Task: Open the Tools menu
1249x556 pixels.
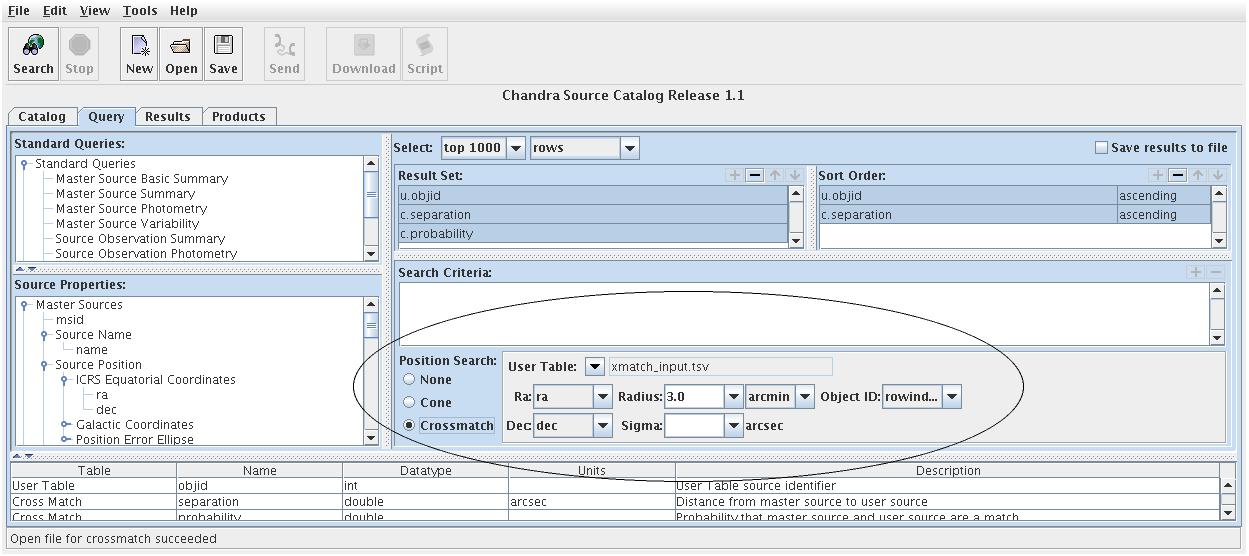Action: pyautogui.click(x=140, y=10)
